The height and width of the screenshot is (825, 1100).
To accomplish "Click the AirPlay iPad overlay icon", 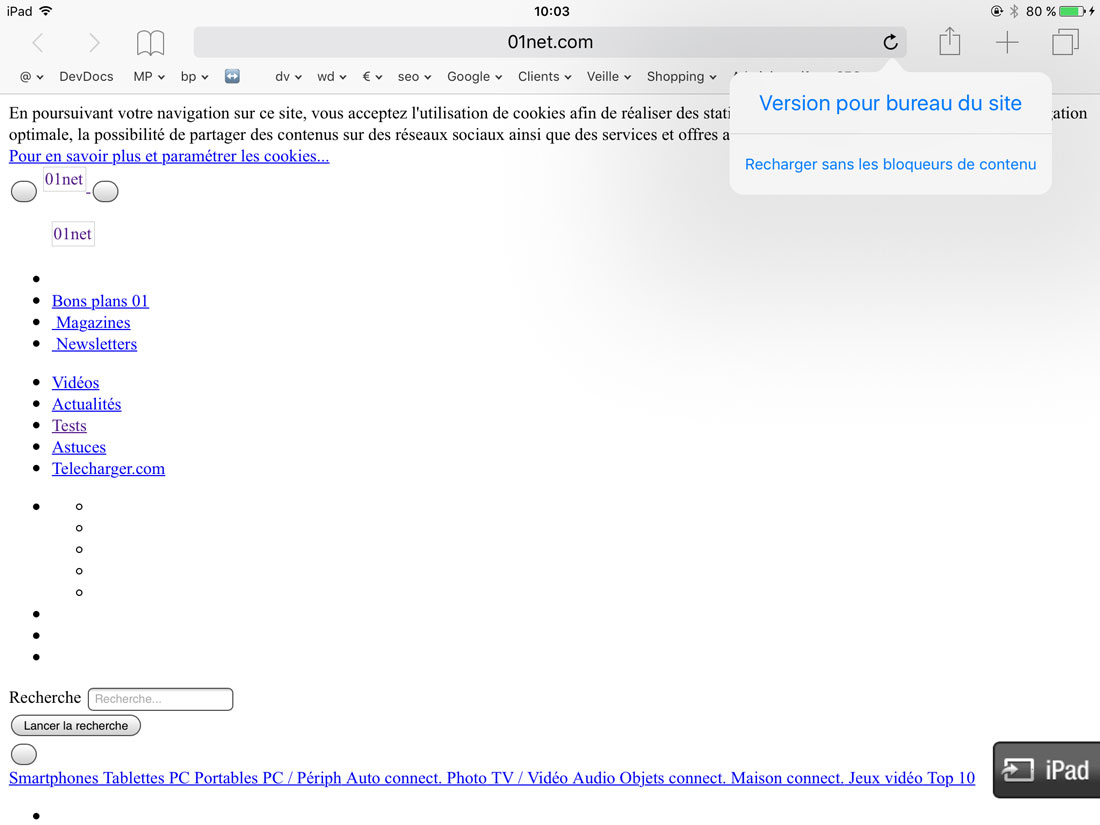I will tap(1046, 769).
